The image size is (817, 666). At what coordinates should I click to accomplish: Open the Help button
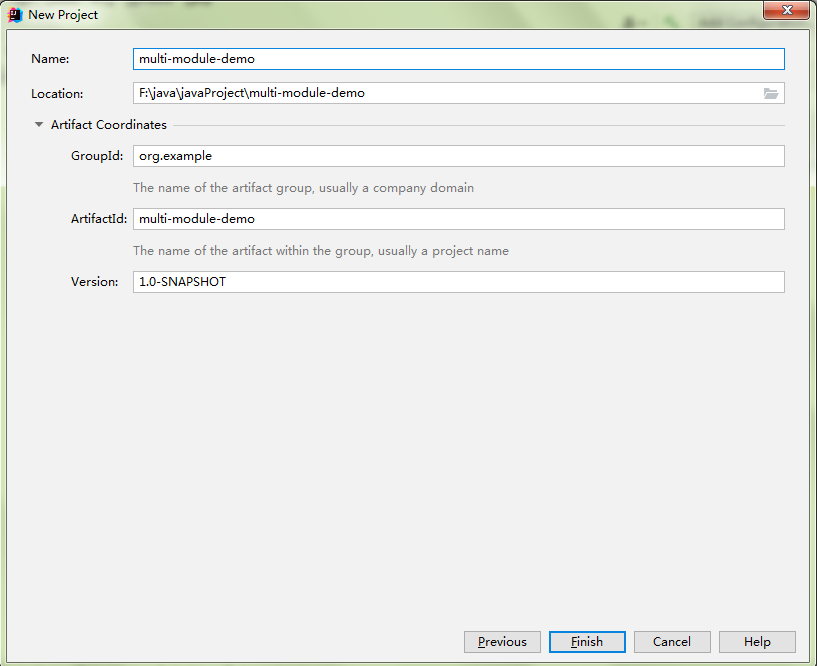tap(757, 642)
